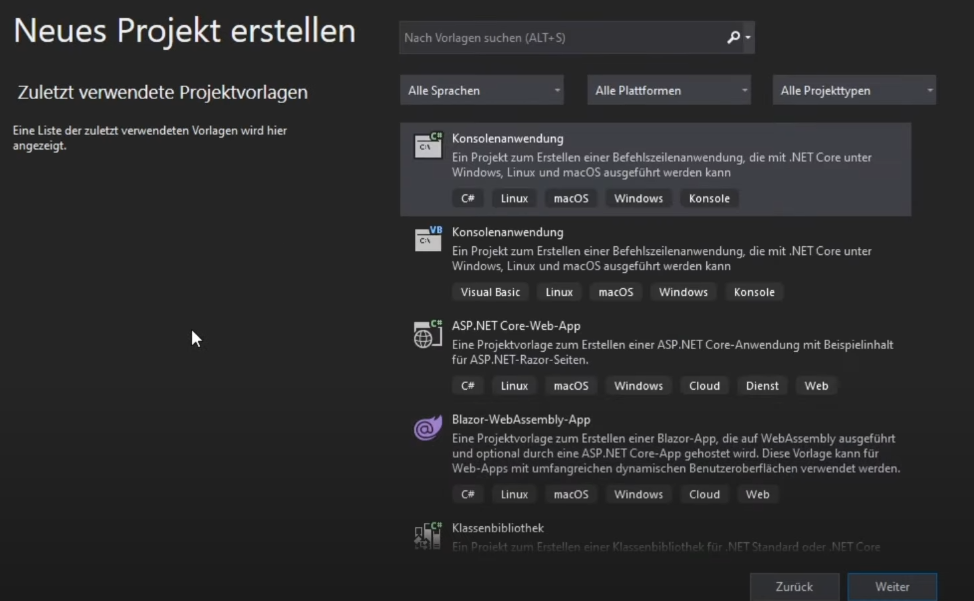Screen dimensions: 974x601
Task: Click the Visual Basic Konsolenanwendung icon
Action: point(428,240)
